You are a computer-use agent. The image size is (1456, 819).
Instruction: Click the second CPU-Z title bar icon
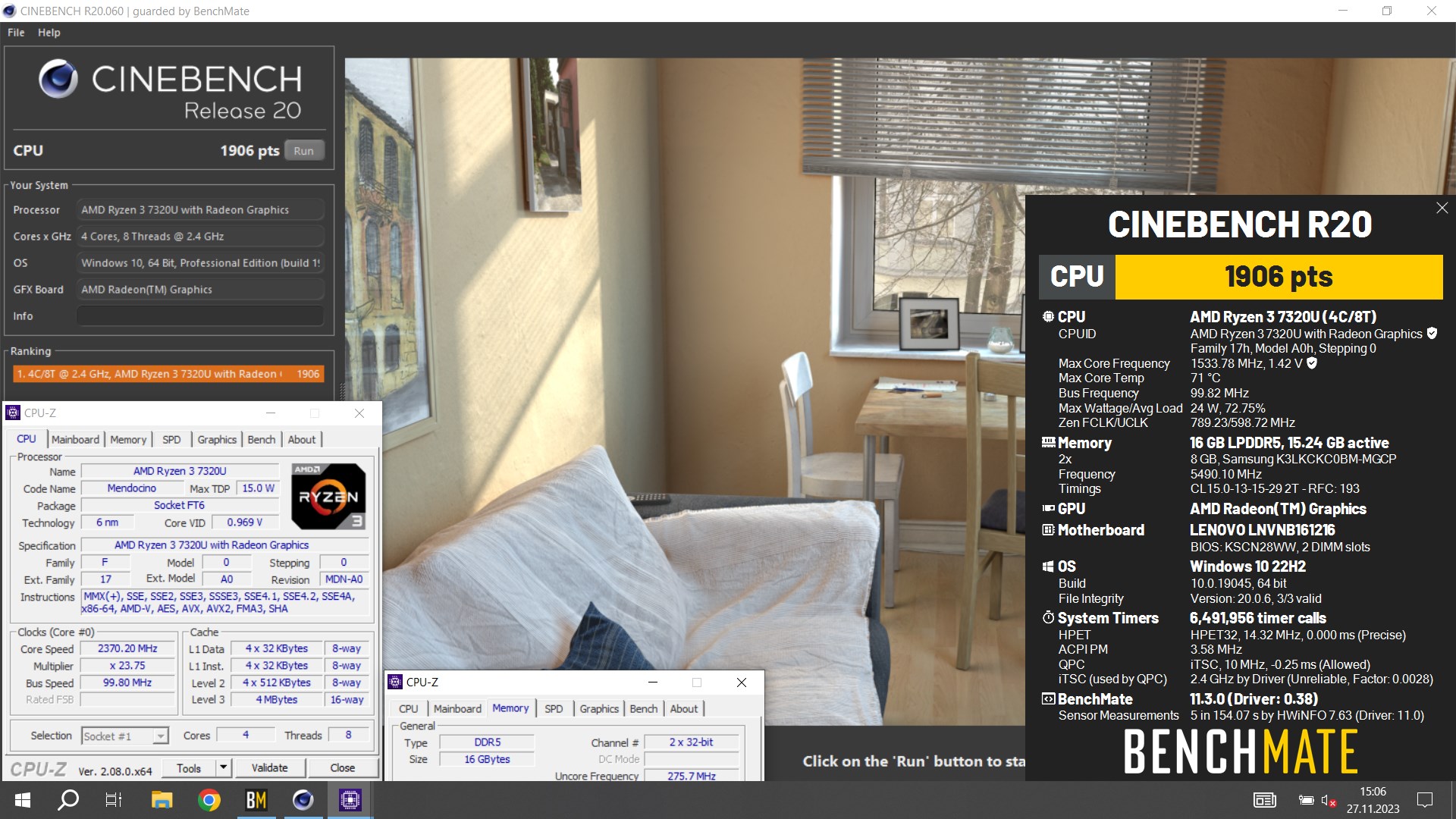coord(395,682)
